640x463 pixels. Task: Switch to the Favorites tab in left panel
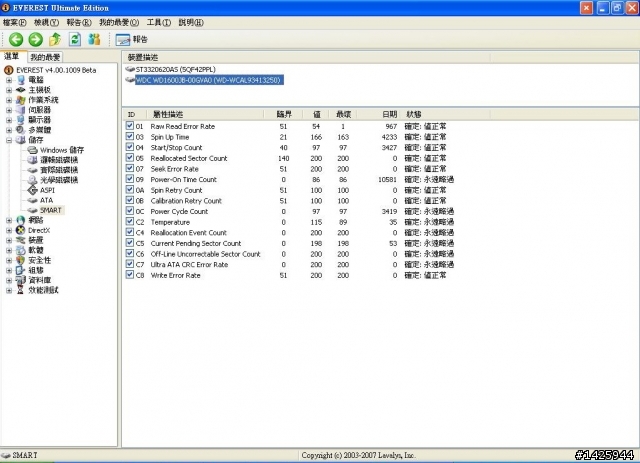pyautogui.click(x=45, y=57)
